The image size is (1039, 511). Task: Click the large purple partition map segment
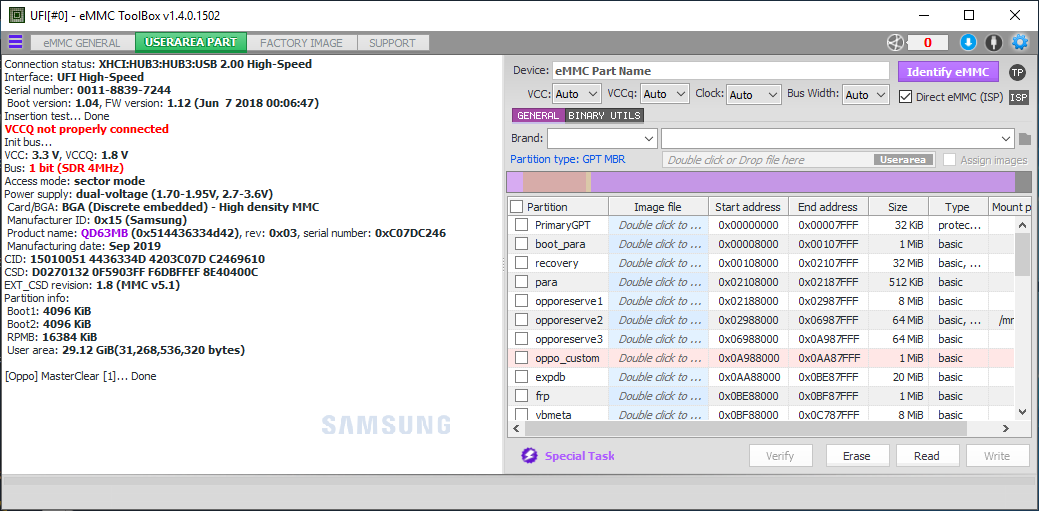tap(802, 182)
